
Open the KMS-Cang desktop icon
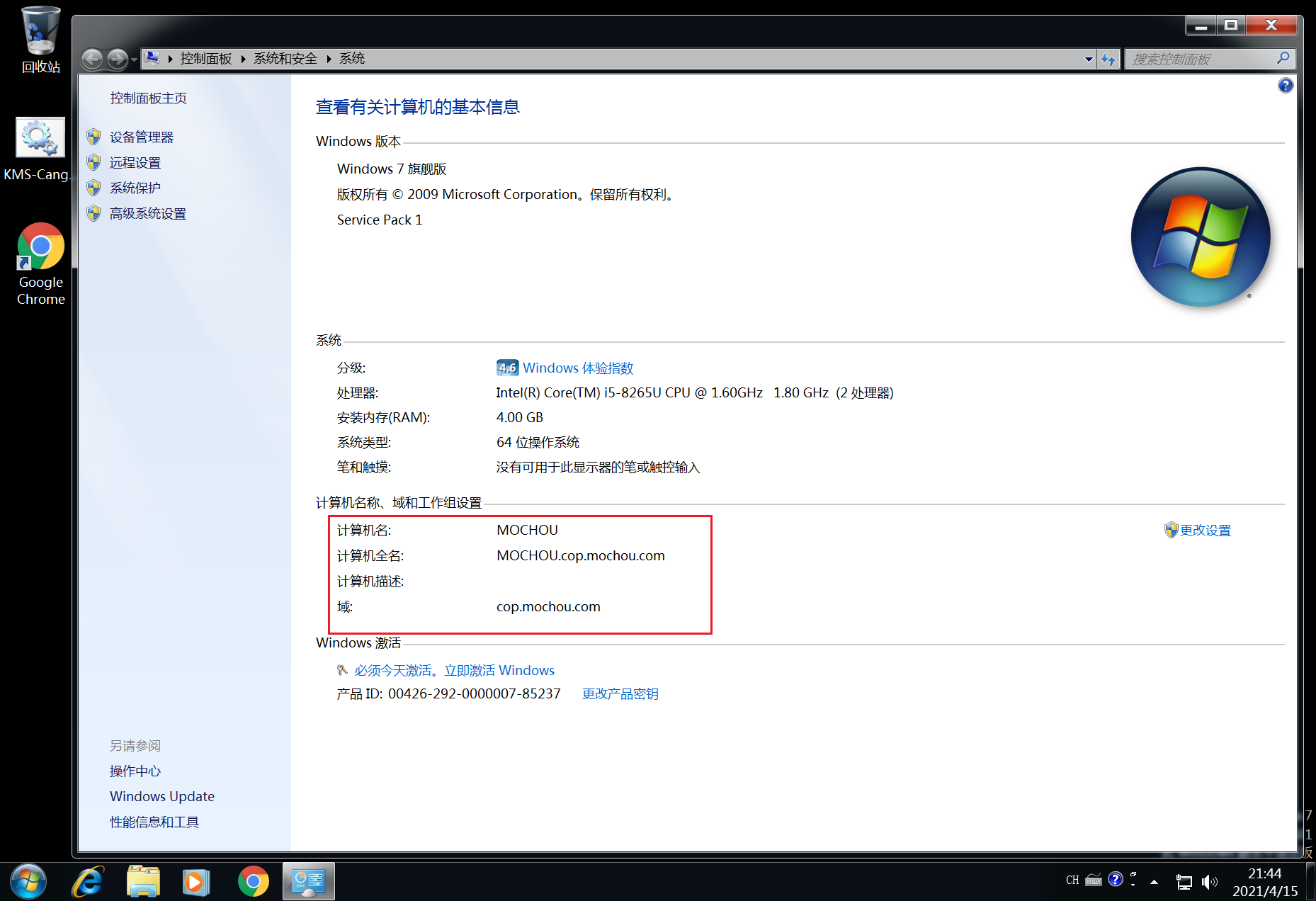pos(39,149)
